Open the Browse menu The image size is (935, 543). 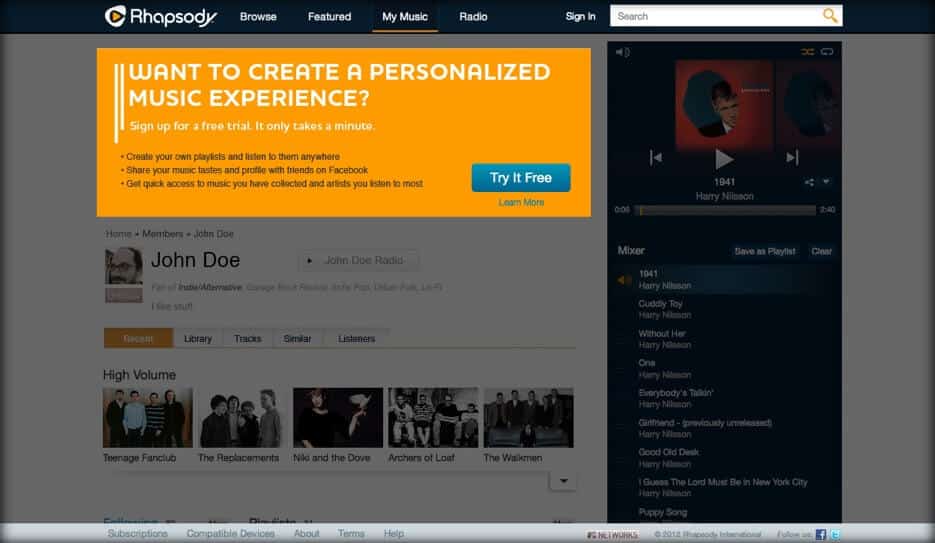258,17
